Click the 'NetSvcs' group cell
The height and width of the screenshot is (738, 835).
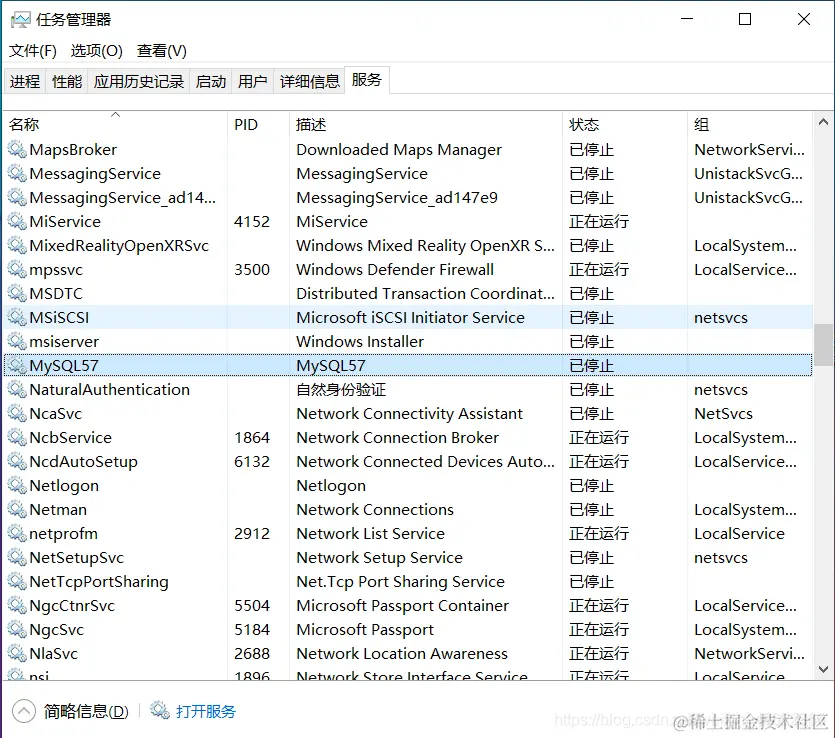tap(723, 413)
